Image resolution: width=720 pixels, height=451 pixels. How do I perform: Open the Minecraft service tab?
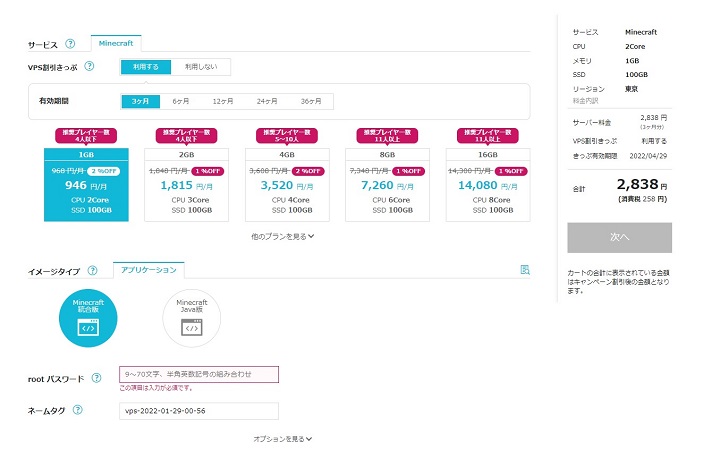[x=116, y=43]
